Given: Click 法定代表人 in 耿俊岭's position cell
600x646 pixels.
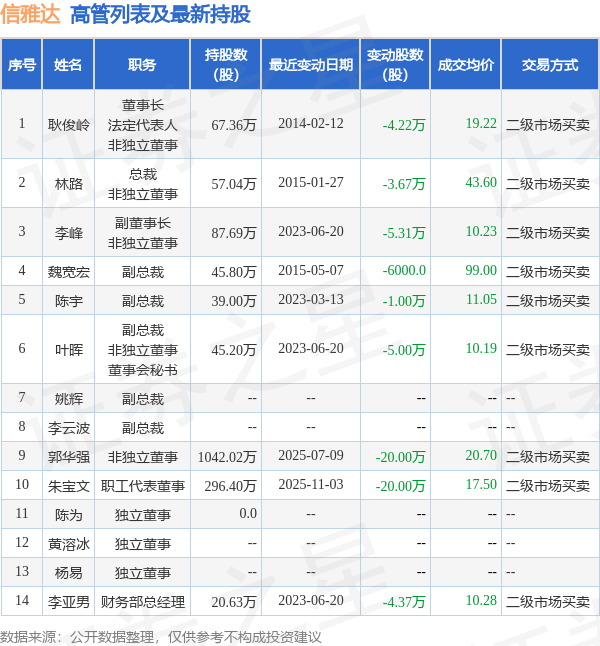Looking at the screenshot, I should tap(143, 125).
